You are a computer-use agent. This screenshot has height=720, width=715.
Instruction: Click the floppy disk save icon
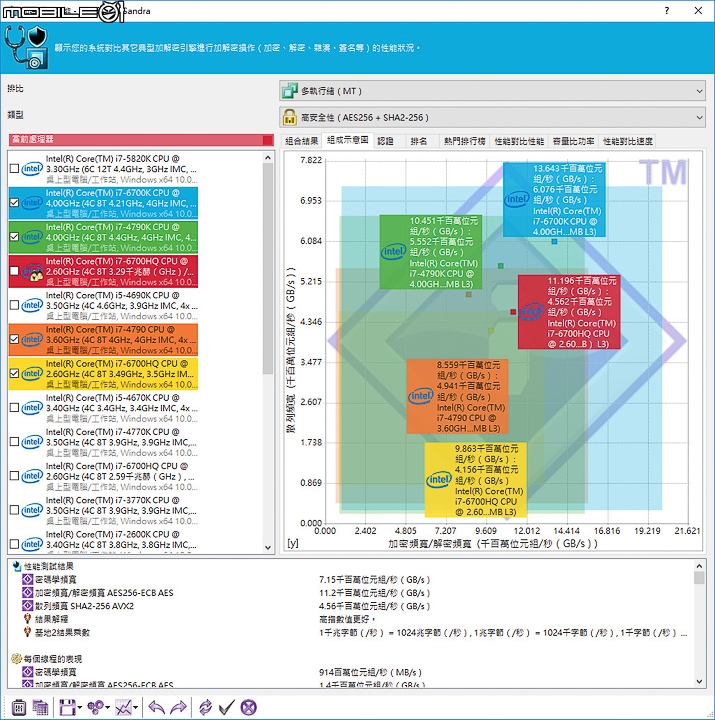[x=67, y=707]
